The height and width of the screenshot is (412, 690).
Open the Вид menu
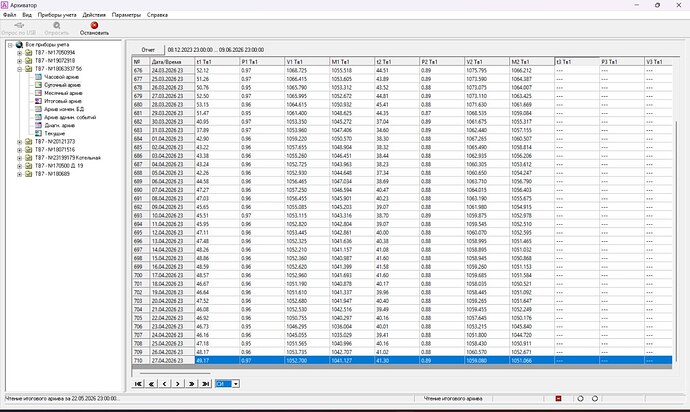click(x=27, y=15)
